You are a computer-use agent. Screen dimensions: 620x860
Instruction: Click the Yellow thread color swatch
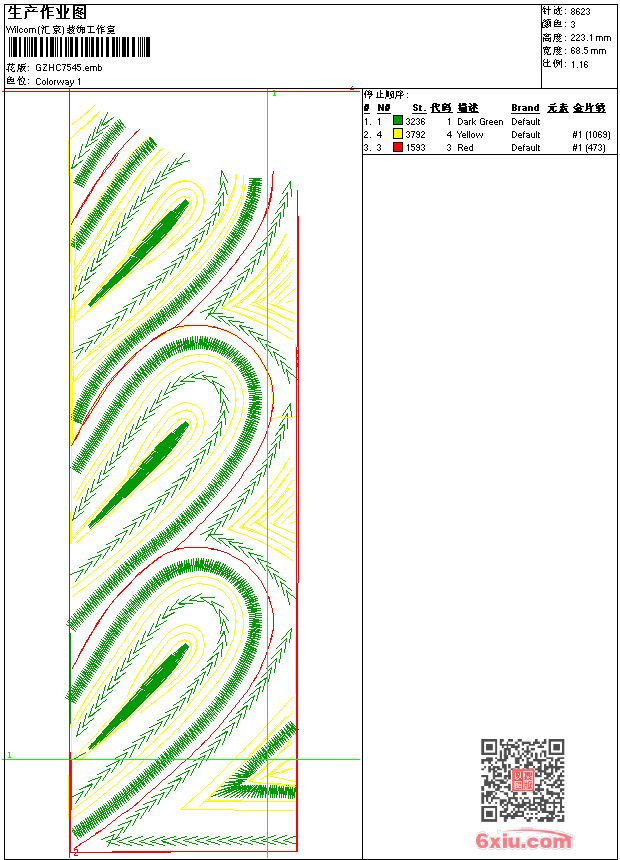(x=398, y=134)
